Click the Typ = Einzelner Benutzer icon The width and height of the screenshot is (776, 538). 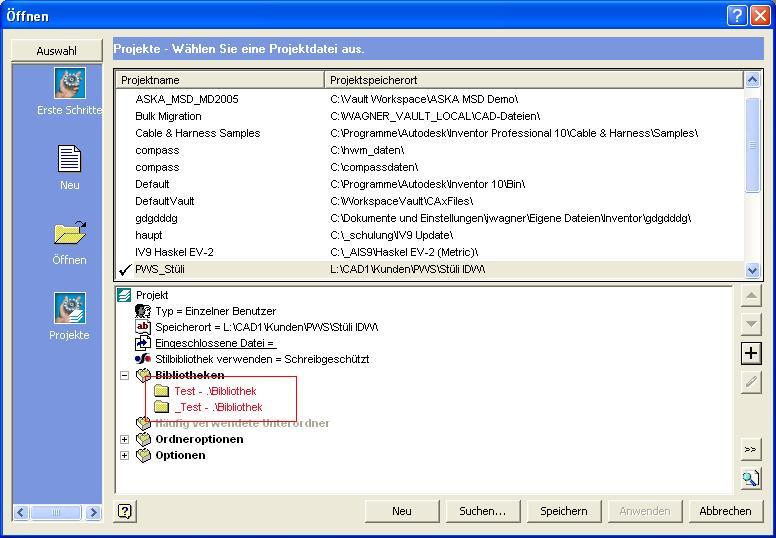pyautogui.click(x=143, y=311)
